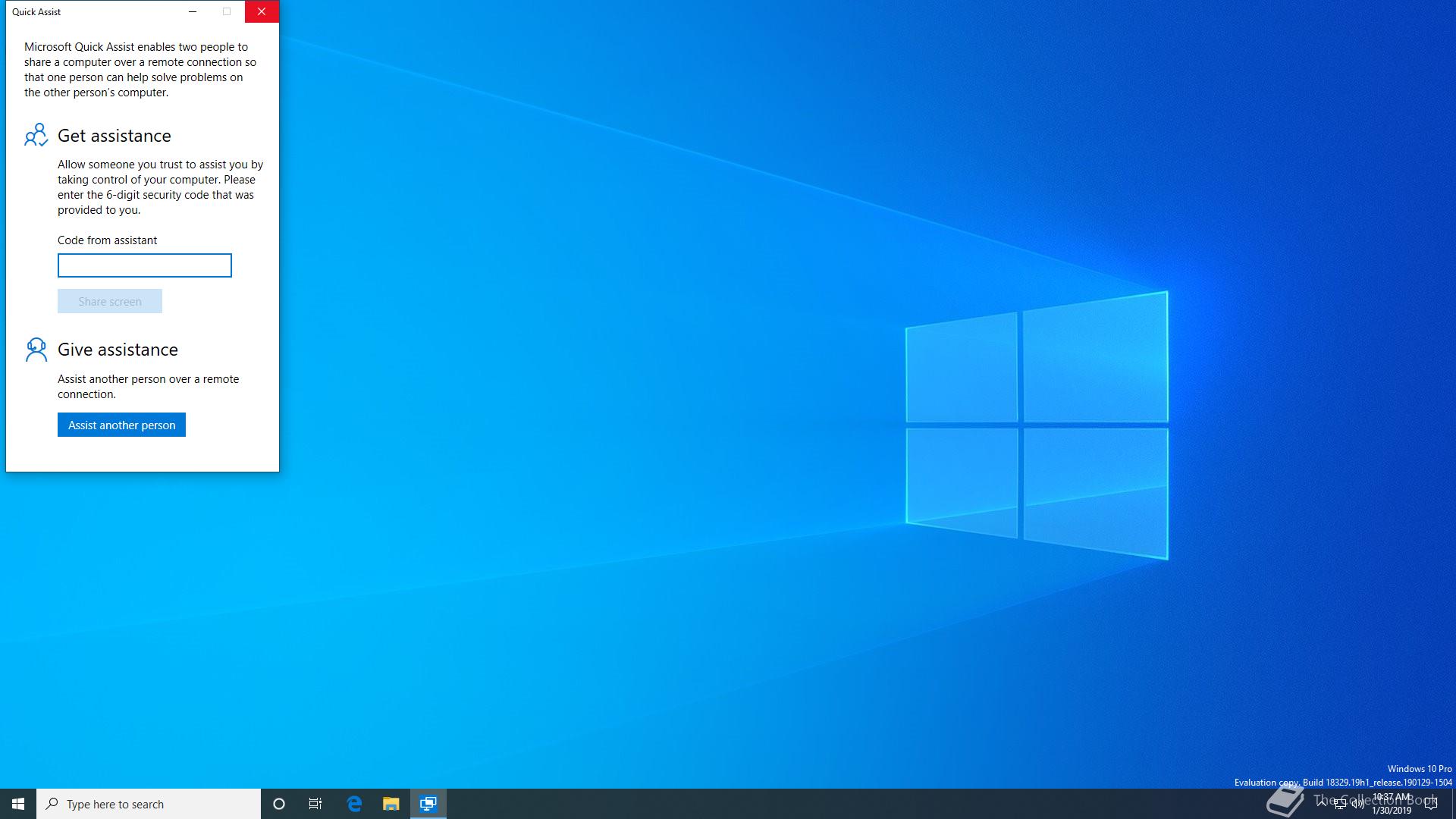Close the Quick Assist window
Viewport: 1456px width, 819px height.
pos(262,11)
